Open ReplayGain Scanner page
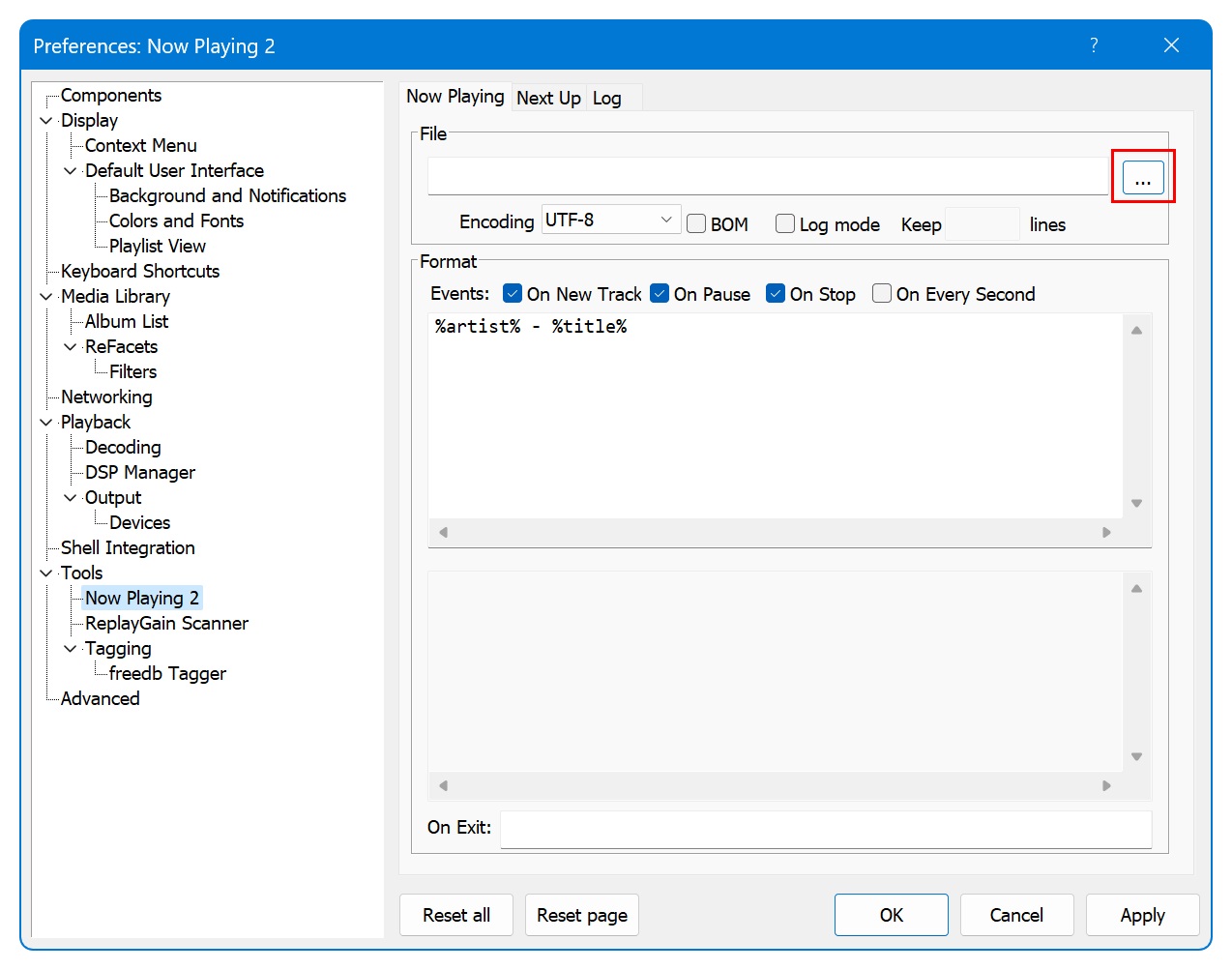 (x=166, y=623)
